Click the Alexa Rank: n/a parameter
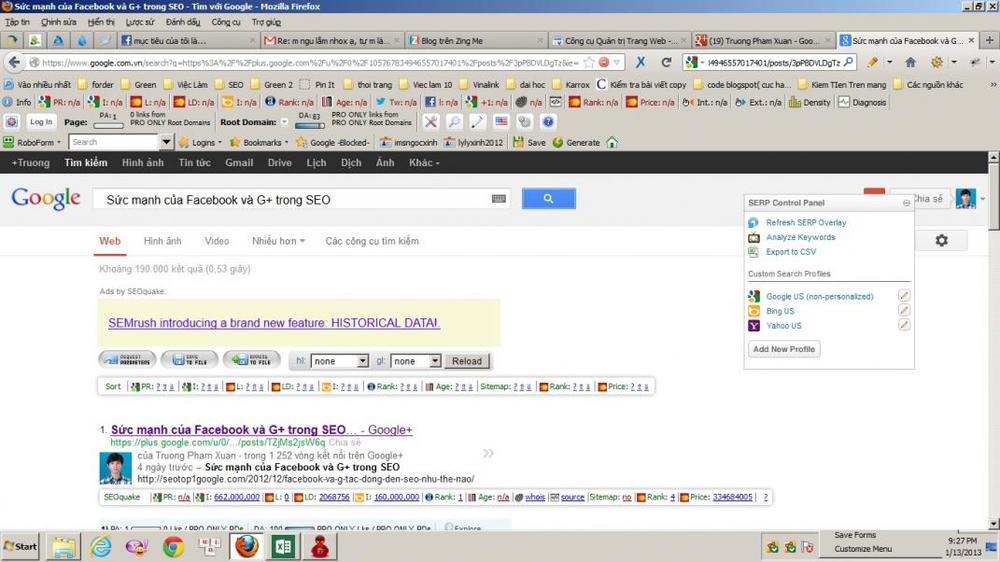This screenshot has width=1000, height=562. click(x=290, y=102)
